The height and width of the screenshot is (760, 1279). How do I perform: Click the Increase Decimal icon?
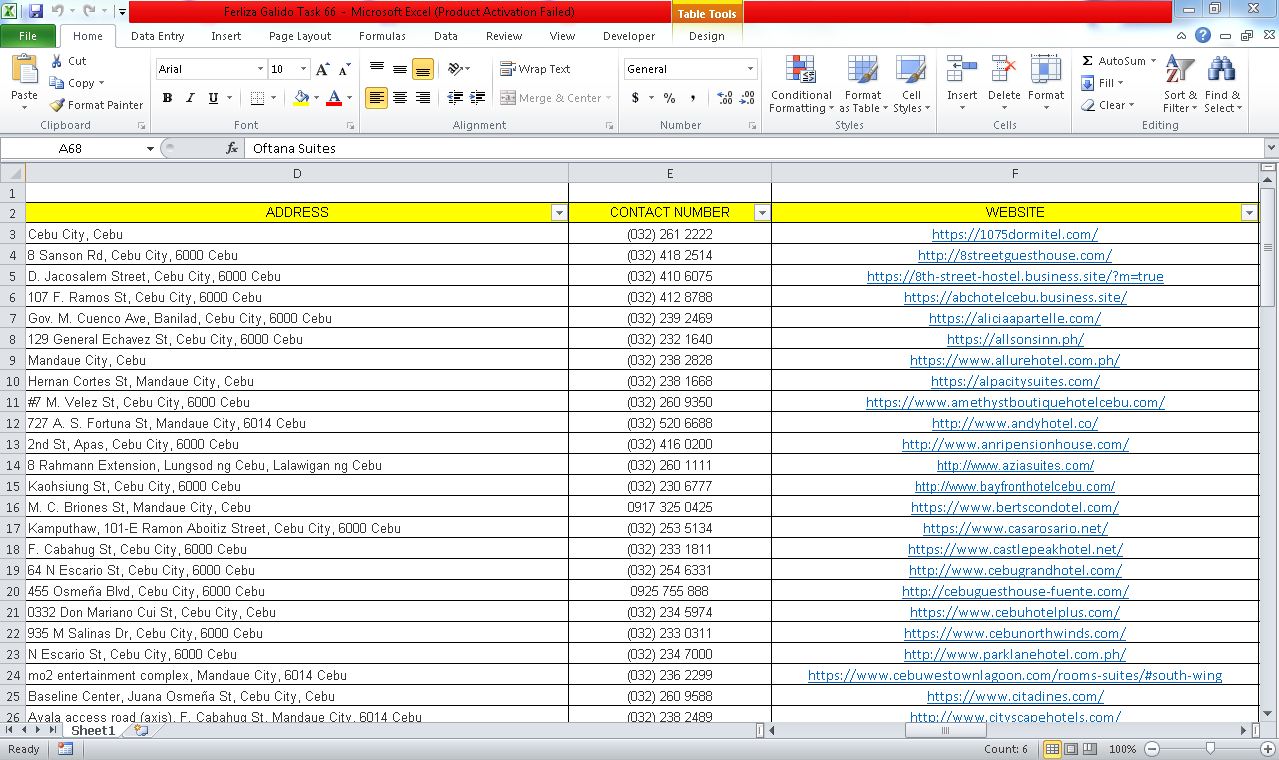click(721, 98)
